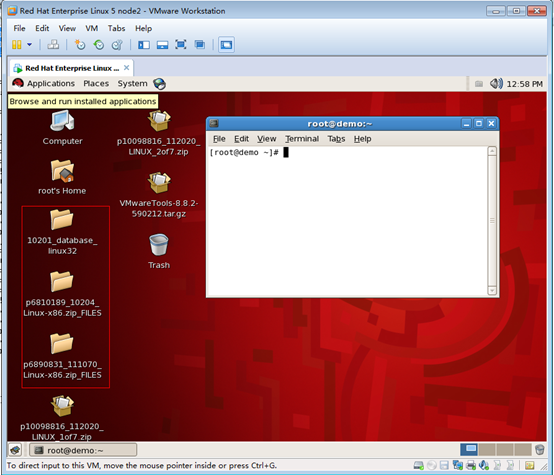Click the revert to snapshot icon

99,45
